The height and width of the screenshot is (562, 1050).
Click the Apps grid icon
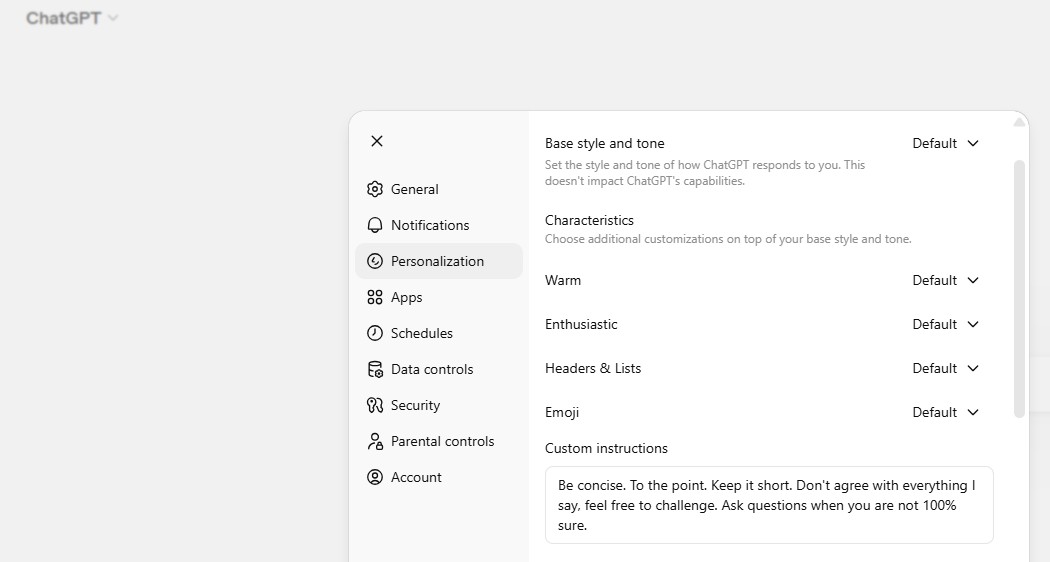pyautogui.click(x=375, y=297)
